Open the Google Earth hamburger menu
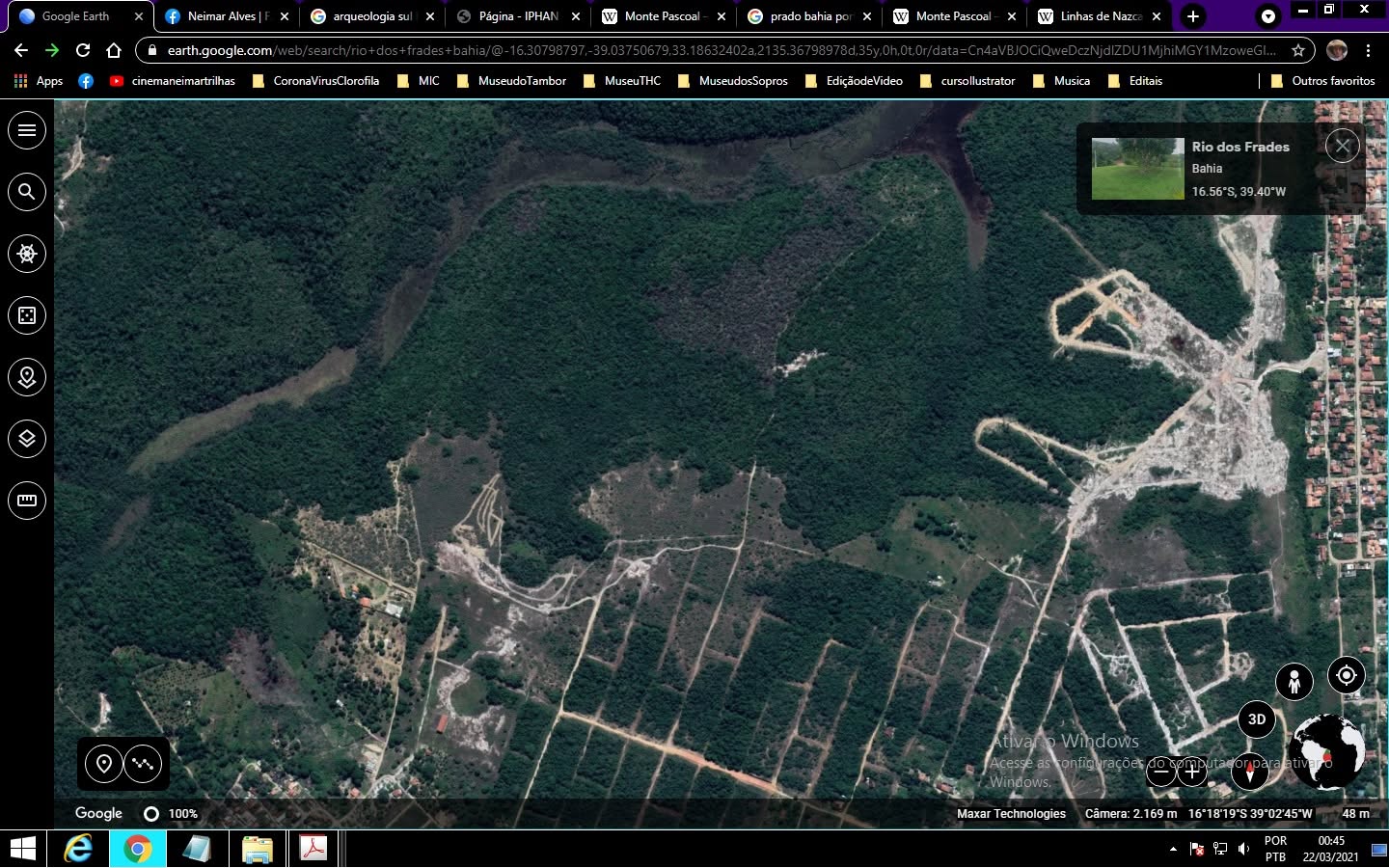 (x=27, y=130)
